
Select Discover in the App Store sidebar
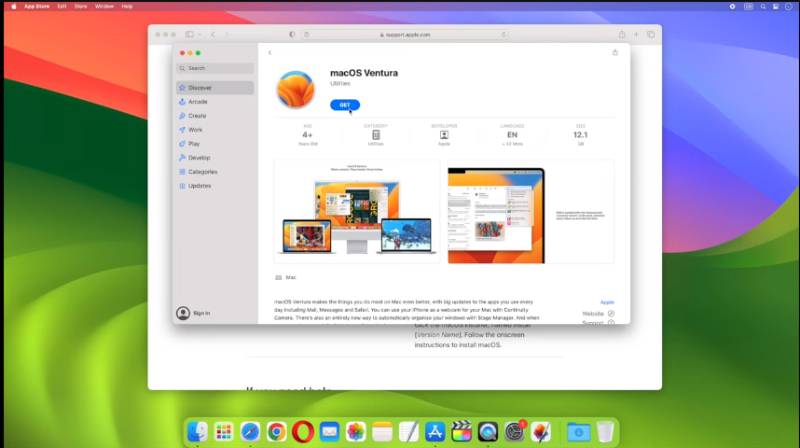point(215,88)
